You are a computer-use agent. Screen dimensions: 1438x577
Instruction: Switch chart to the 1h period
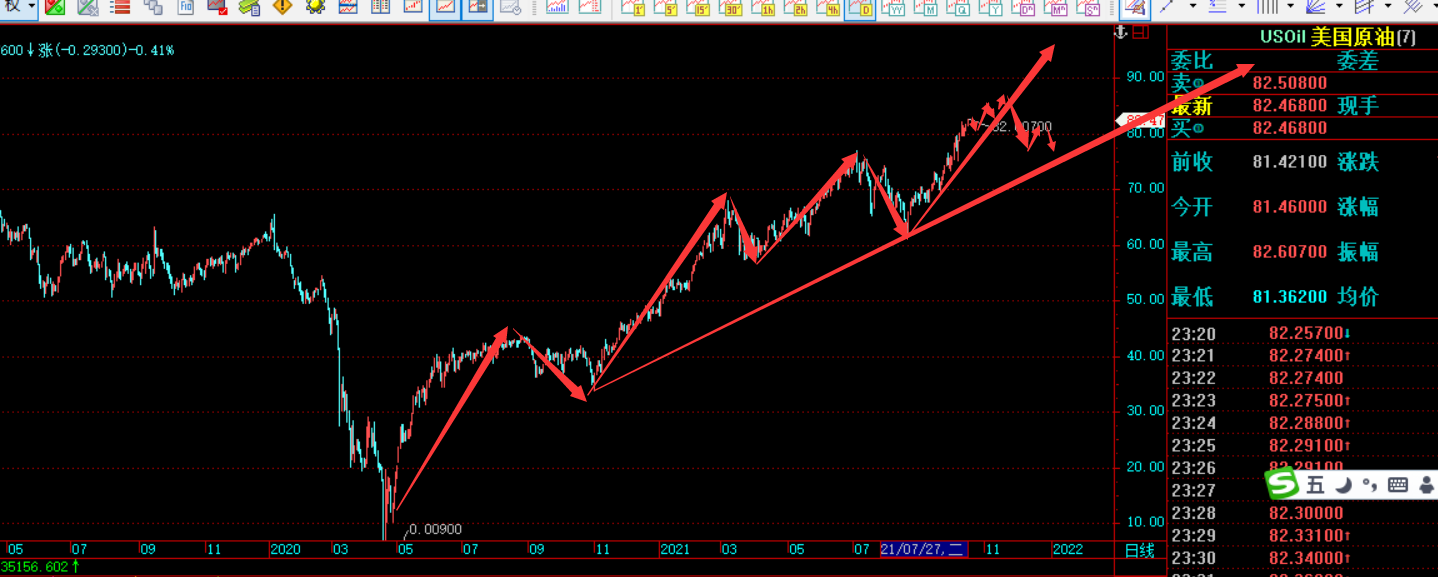tap(764, 8)
